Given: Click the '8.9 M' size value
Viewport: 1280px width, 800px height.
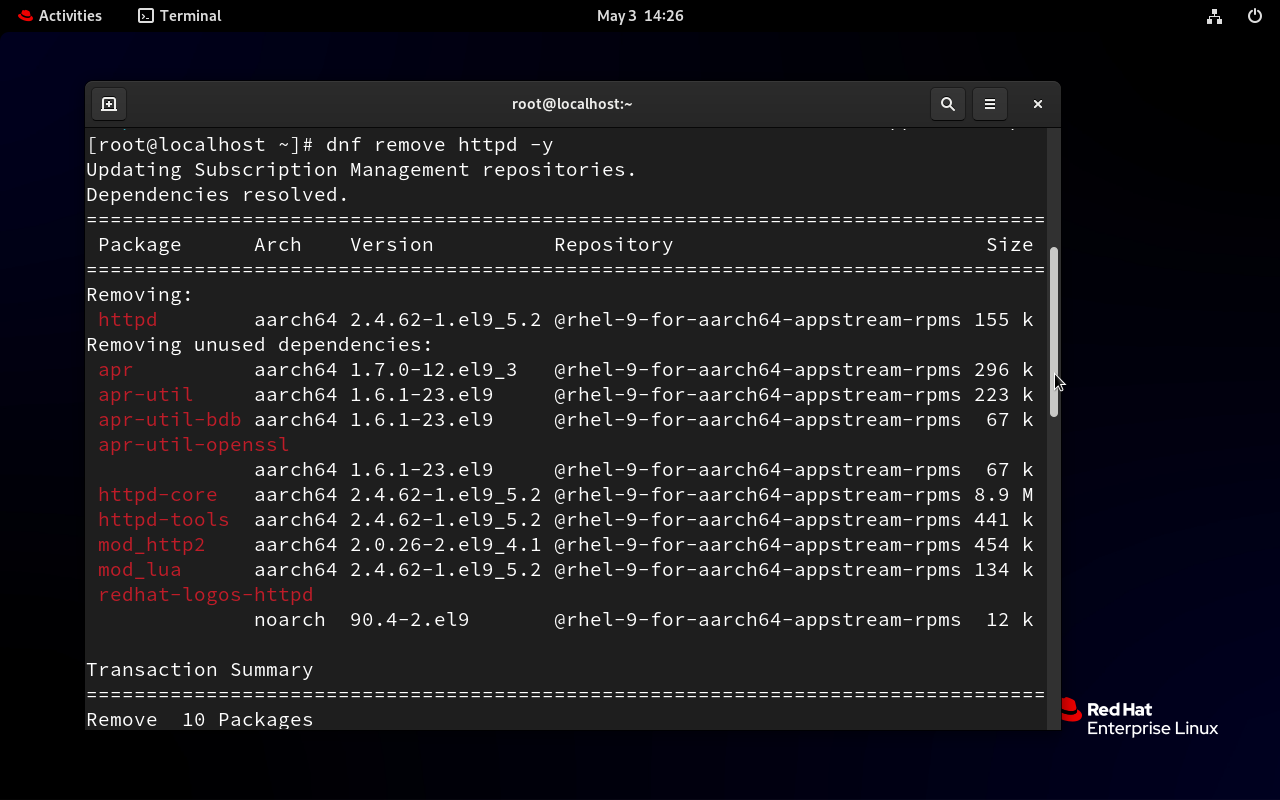Looking at the screenshot, I should coord(1004,495).
